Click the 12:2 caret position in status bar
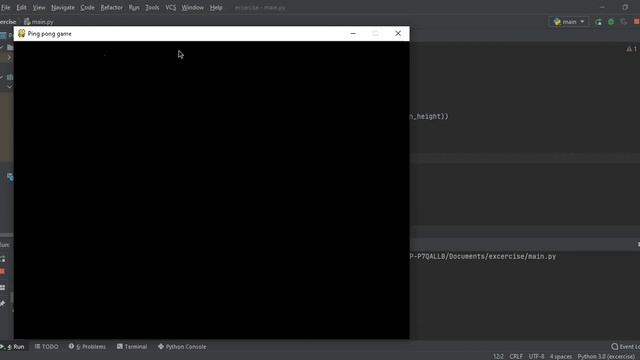The image size is (640, 360). 498,356
